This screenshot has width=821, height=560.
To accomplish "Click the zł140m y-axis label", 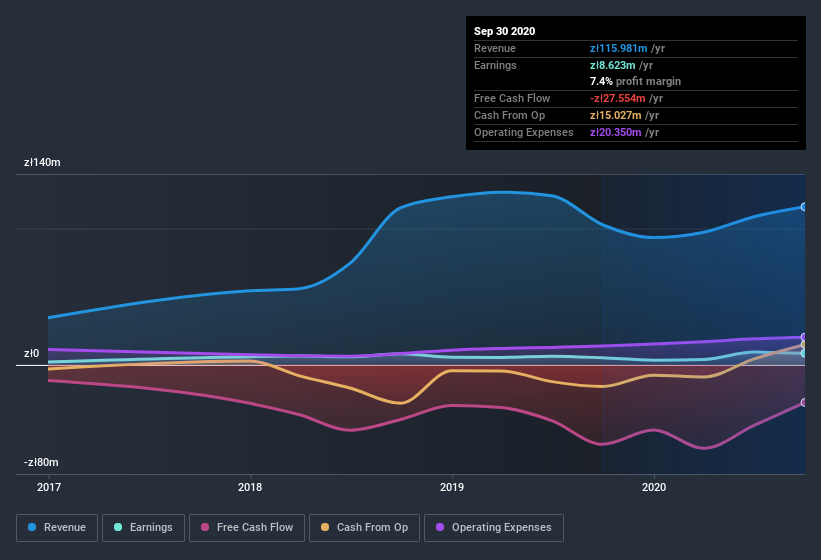I will point(42,162).
